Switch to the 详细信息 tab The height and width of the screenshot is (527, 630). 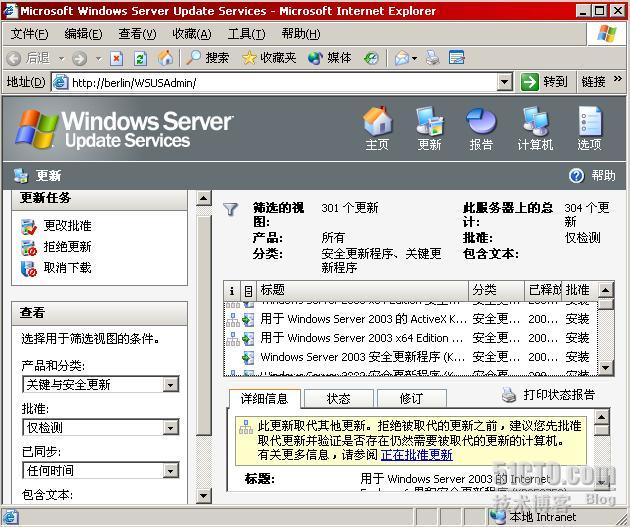click(x=264, y=398)
